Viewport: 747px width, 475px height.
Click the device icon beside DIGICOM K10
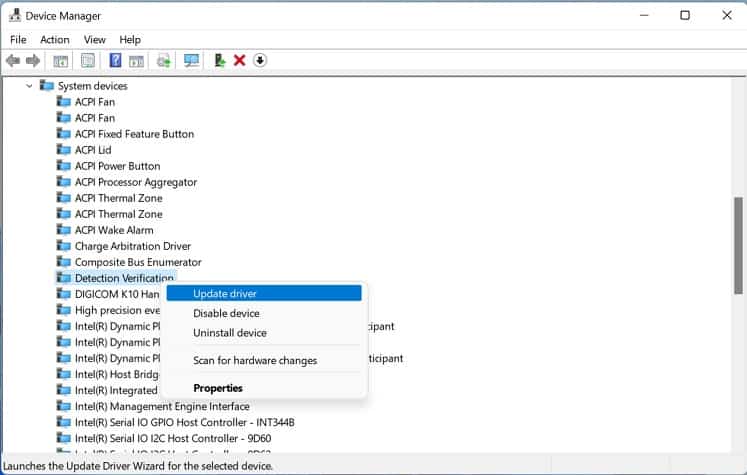point(63,293)
